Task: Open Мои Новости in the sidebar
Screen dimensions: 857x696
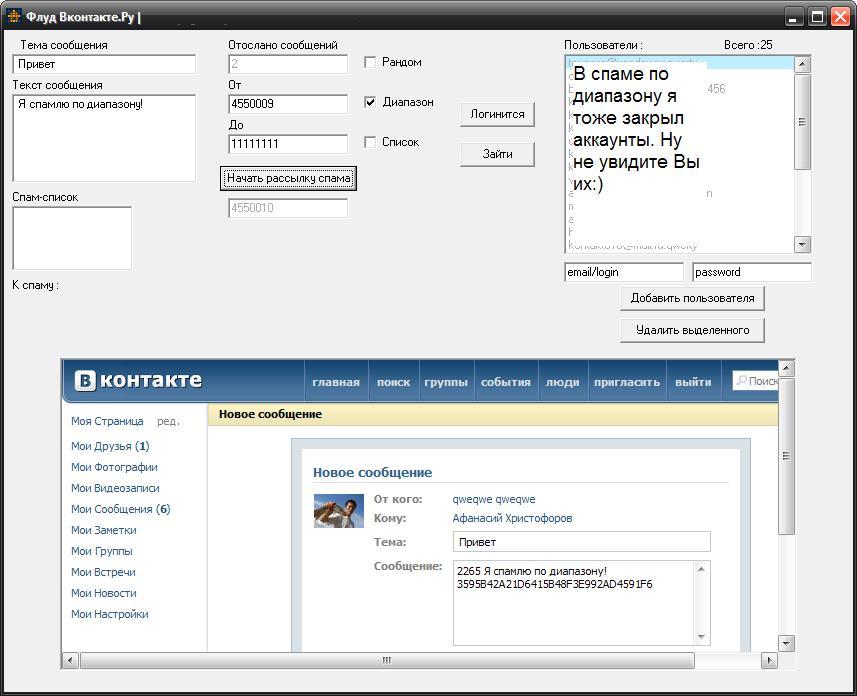Action: tap(104, 593)
